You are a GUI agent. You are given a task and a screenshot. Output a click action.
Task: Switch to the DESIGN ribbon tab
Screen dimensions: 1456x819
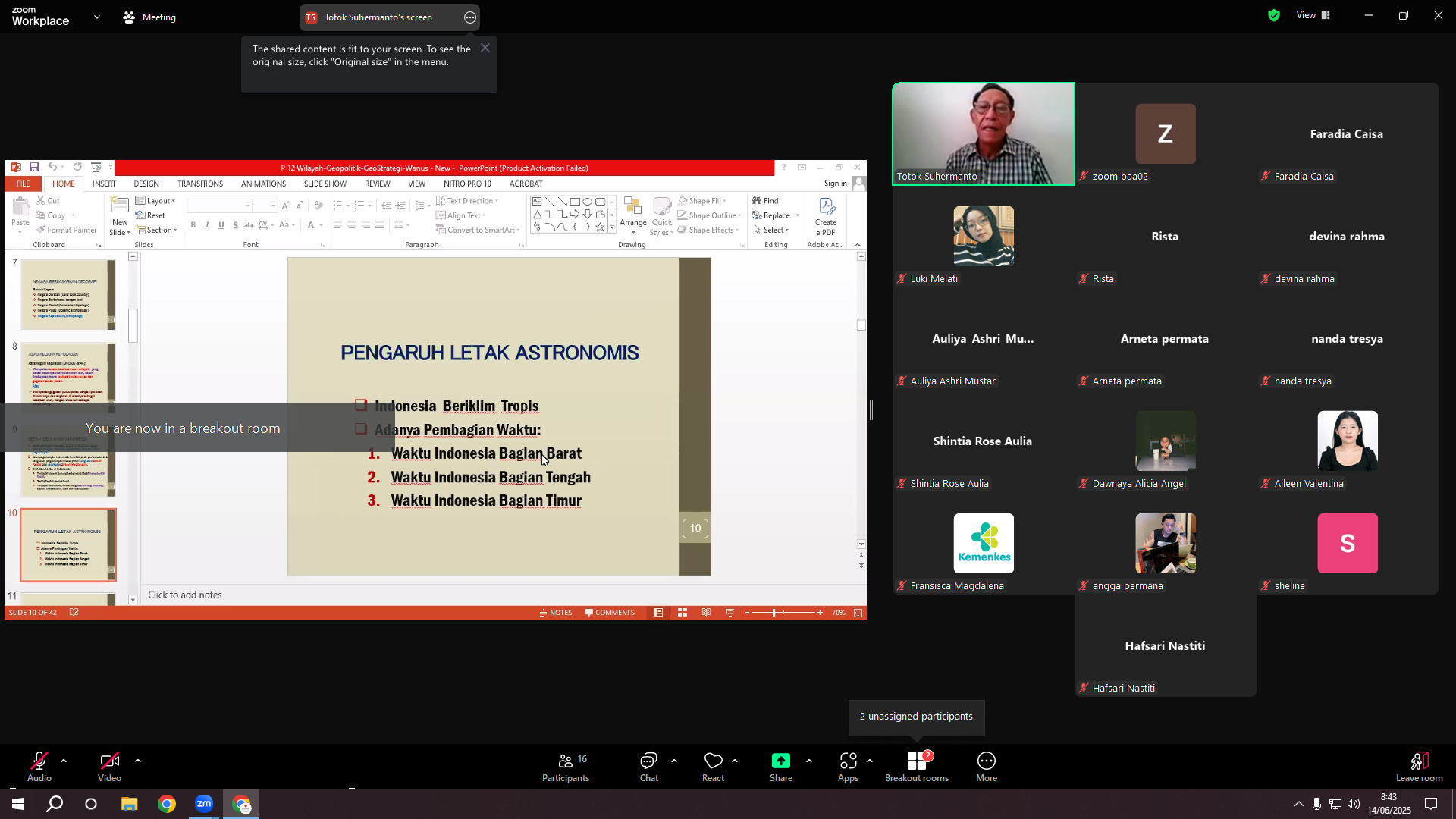coord(146,184)
